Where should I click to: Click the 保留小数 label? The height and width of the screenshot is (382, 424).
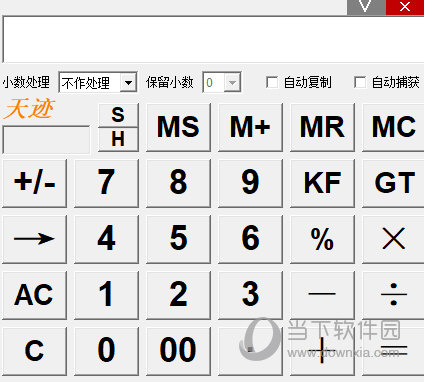170,82
